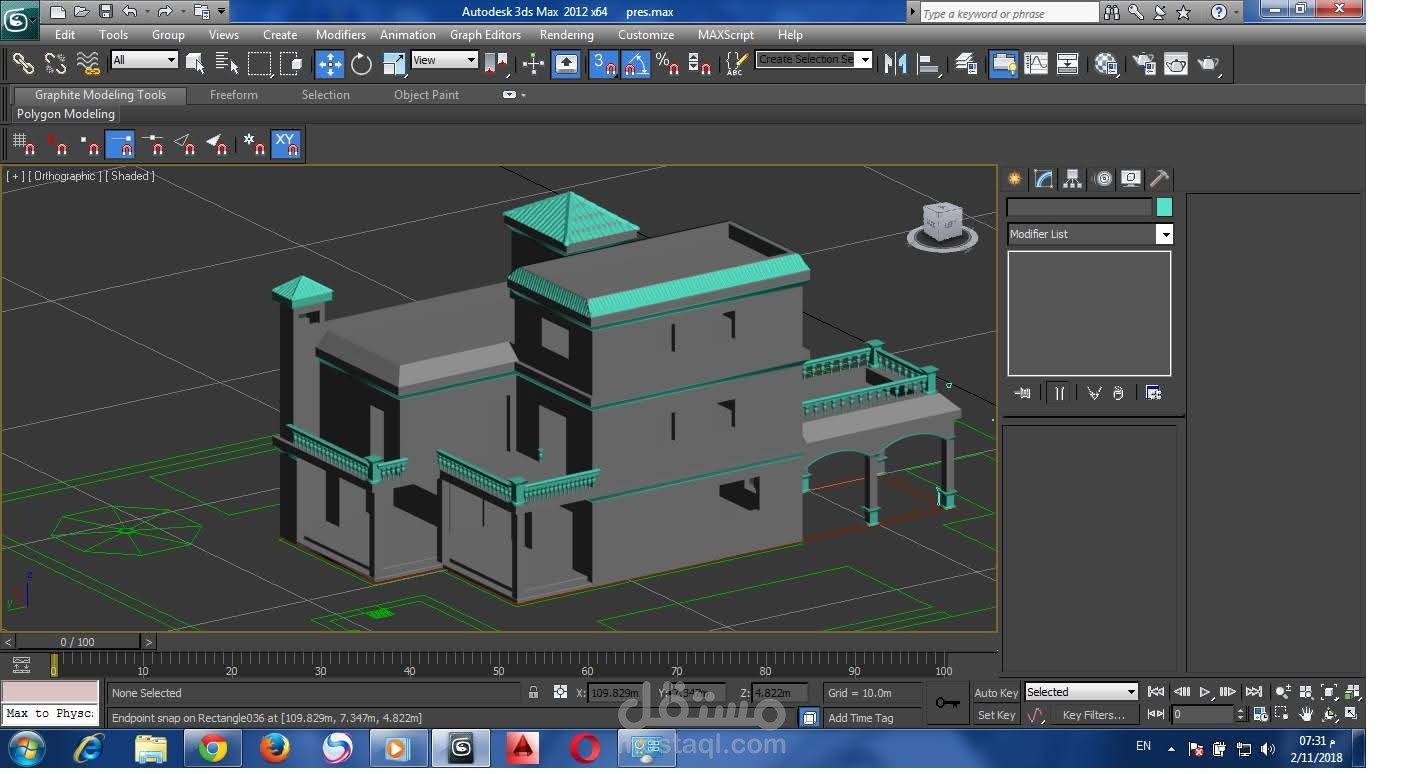Click the Polygon Modeling panel button
This screenshot has width=1404, height=774.
coord(66,114)
